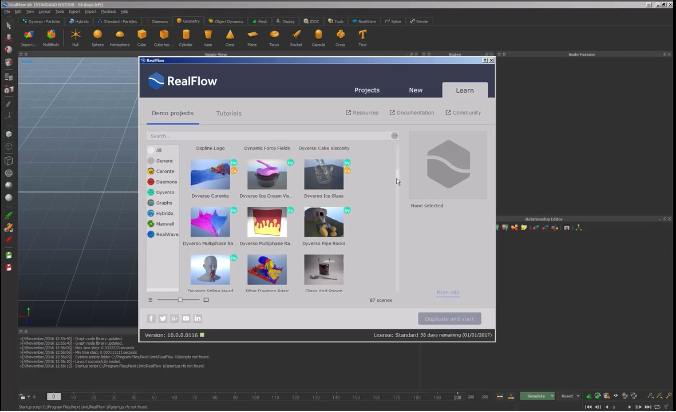
Task: Click the green Simulate button
Action: tap(535, 396)
